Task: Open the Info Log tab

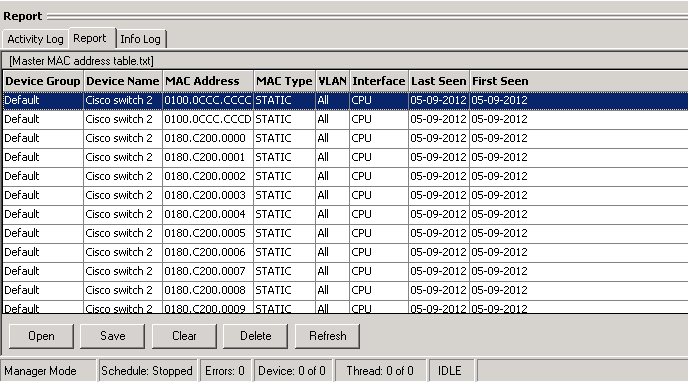Action: (x=140, y=39)
